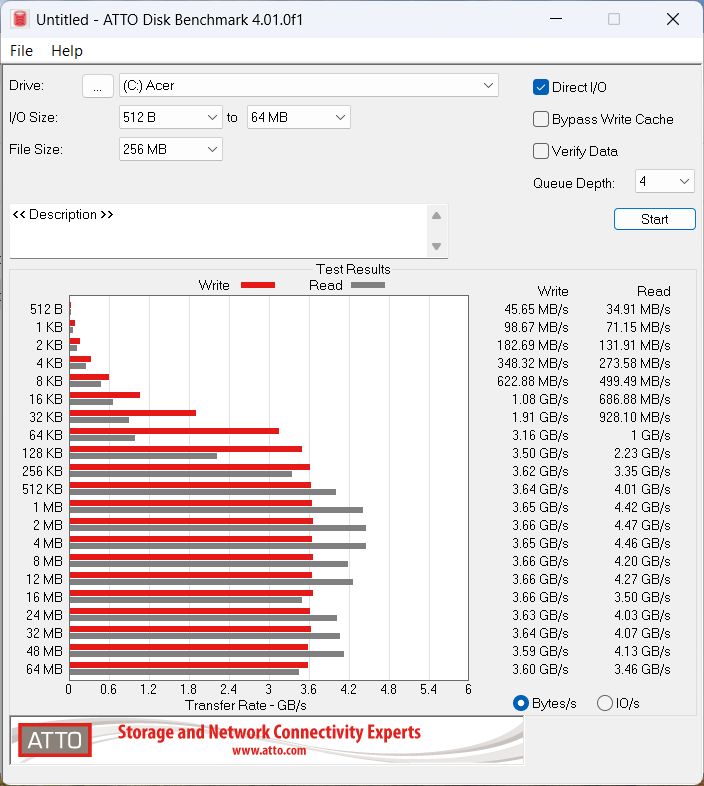Click the ATTO logo in the banner

[x=55, y=740]
